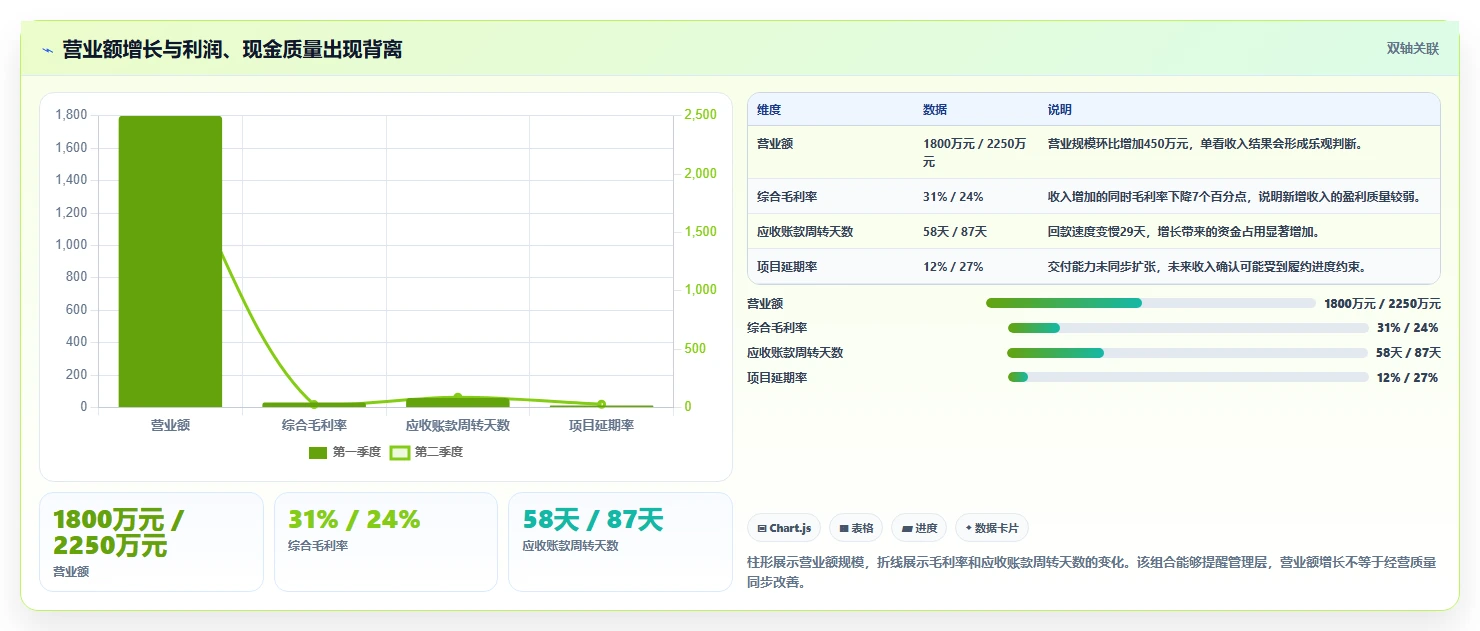Click the description starting 营业规模环比增加450万元
The image size is (1480, 631).
(1205, 144)
